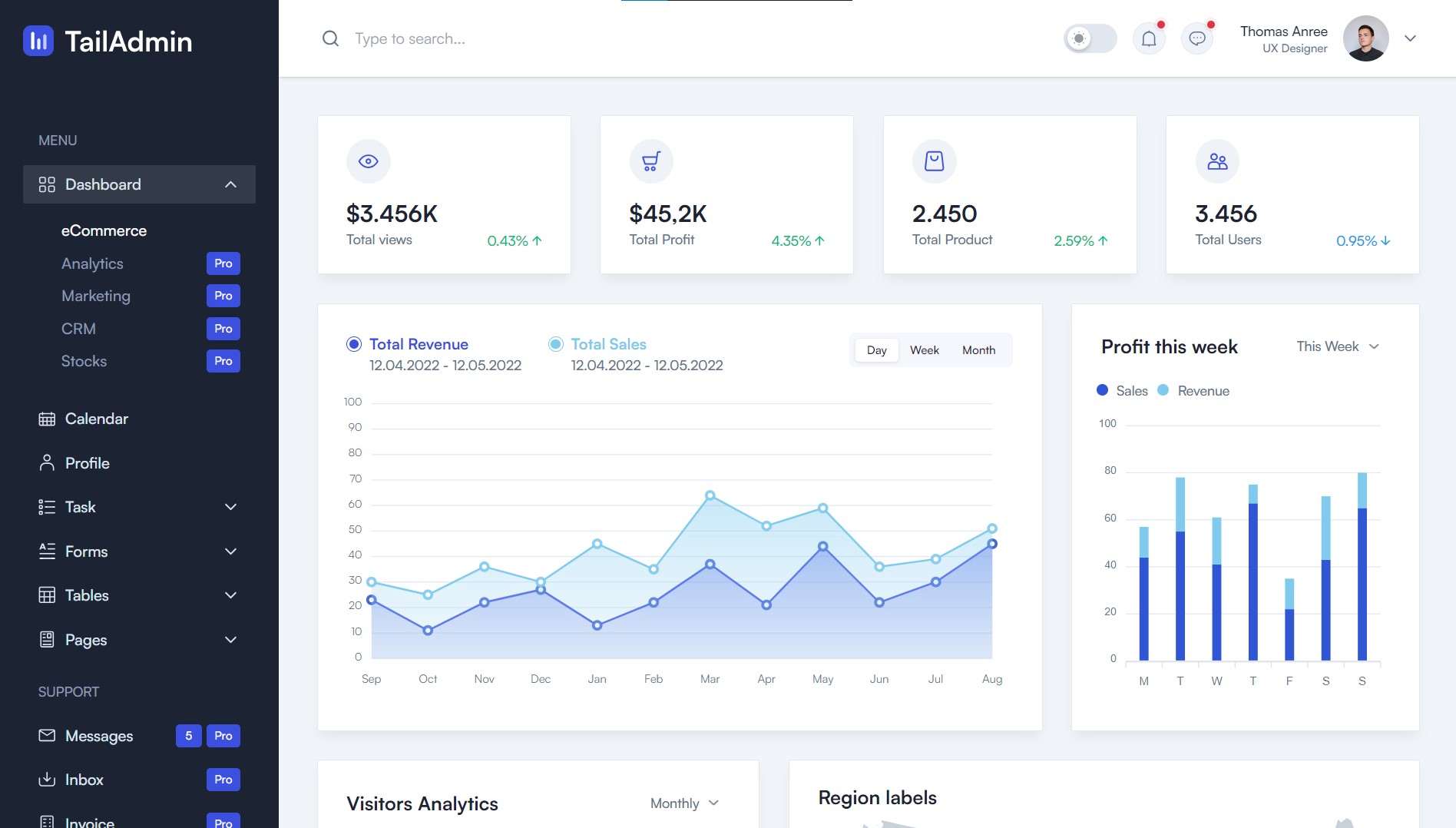Go to the Profile page

click(87, 463)
